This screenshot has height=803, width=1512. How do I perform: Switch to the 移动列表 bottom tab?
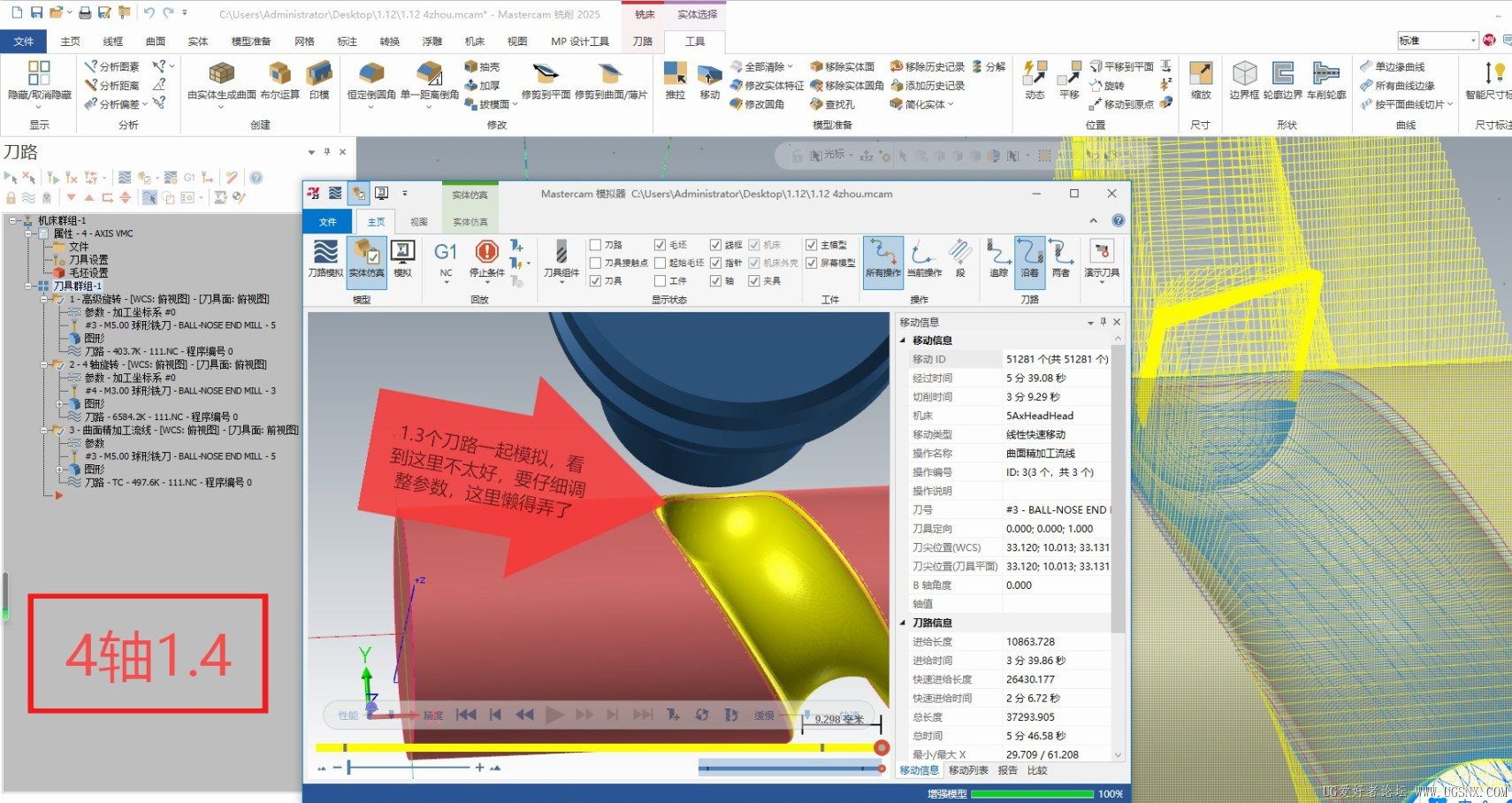pos(968,770)
